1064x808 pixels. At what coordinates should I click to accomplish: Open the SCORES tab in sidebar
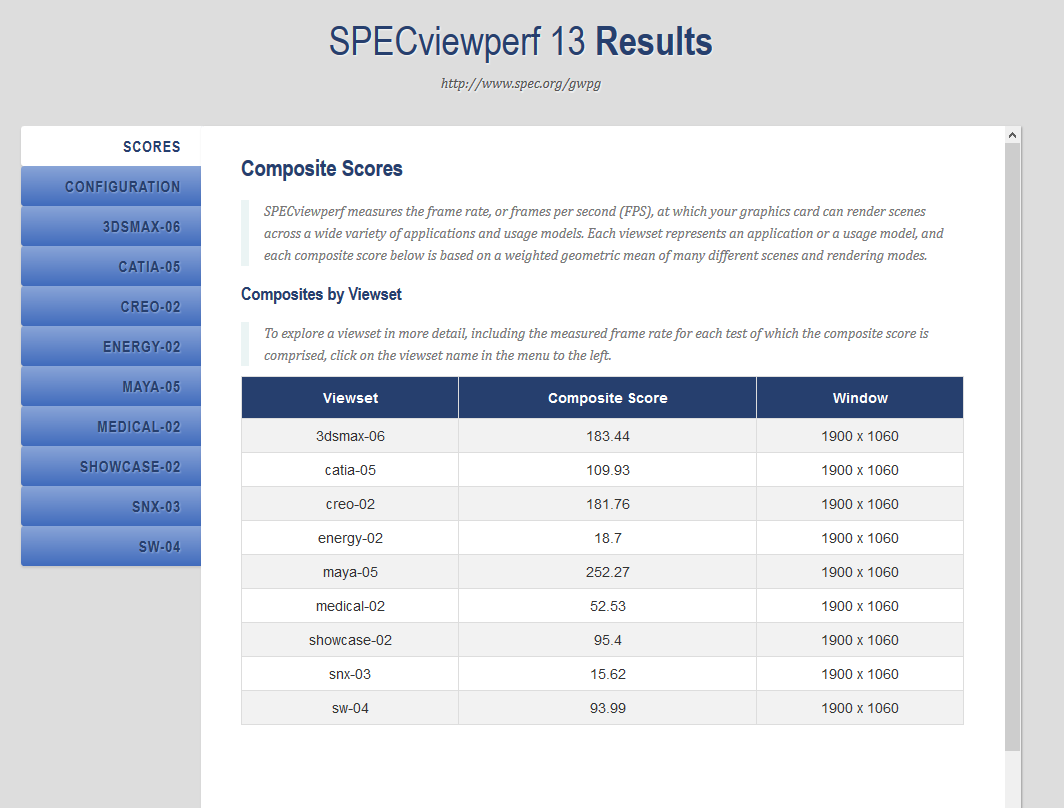tap(151, 147)
